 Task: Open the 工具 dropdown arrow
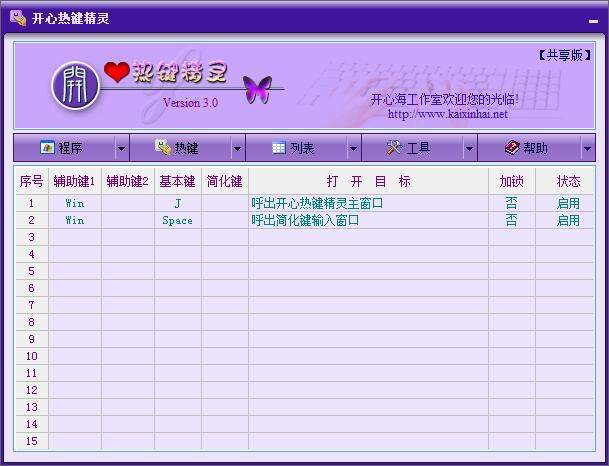[x=469, y=148]
